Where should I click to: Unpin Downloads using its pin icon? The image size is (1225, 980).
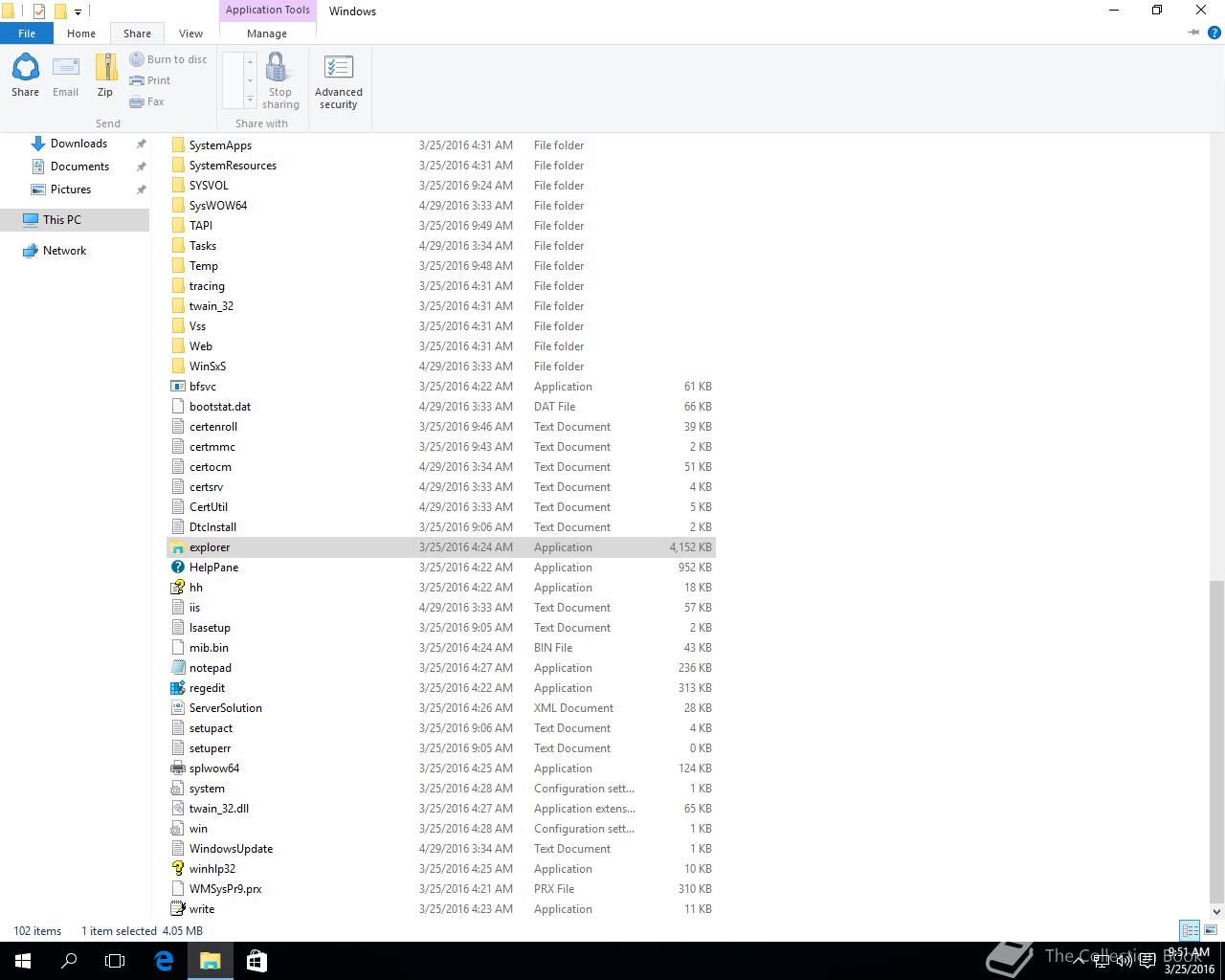point(141,144)
